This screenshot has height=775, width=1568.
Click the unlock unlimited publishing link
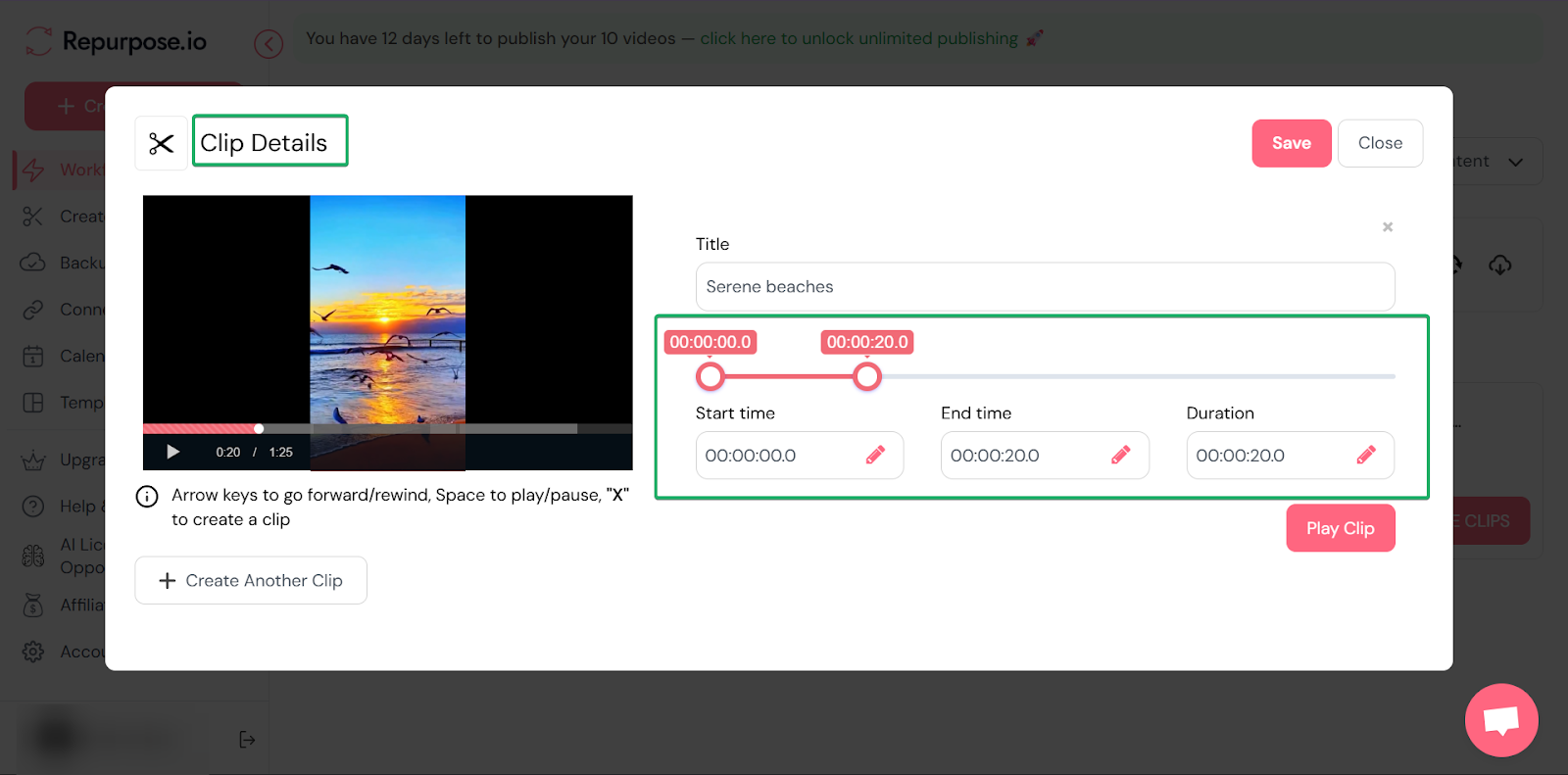click(x=859, y=38)
